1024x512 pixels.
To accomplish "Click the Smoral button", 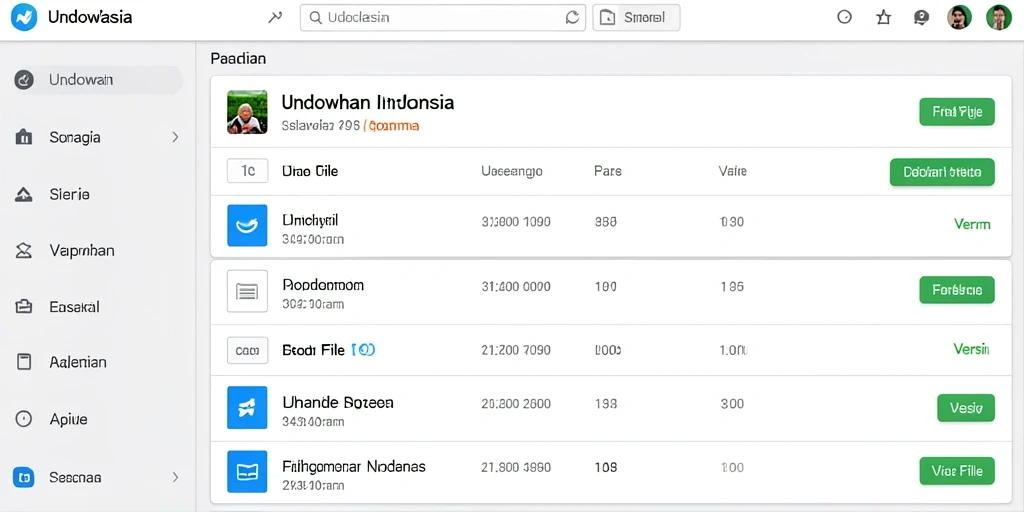I will point(636,18).
